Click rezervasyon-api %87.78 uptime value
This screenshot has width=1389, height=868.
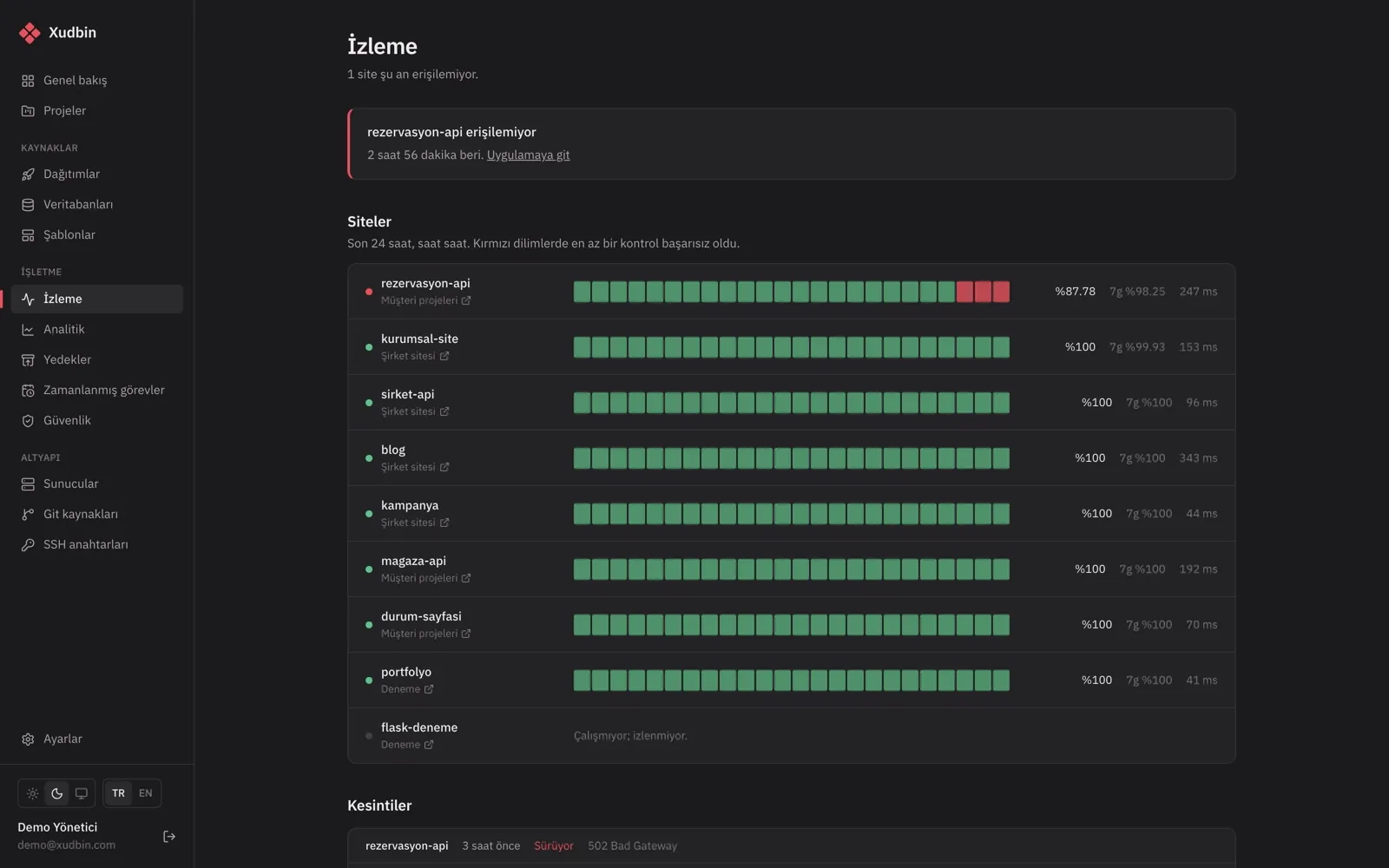1075,292
